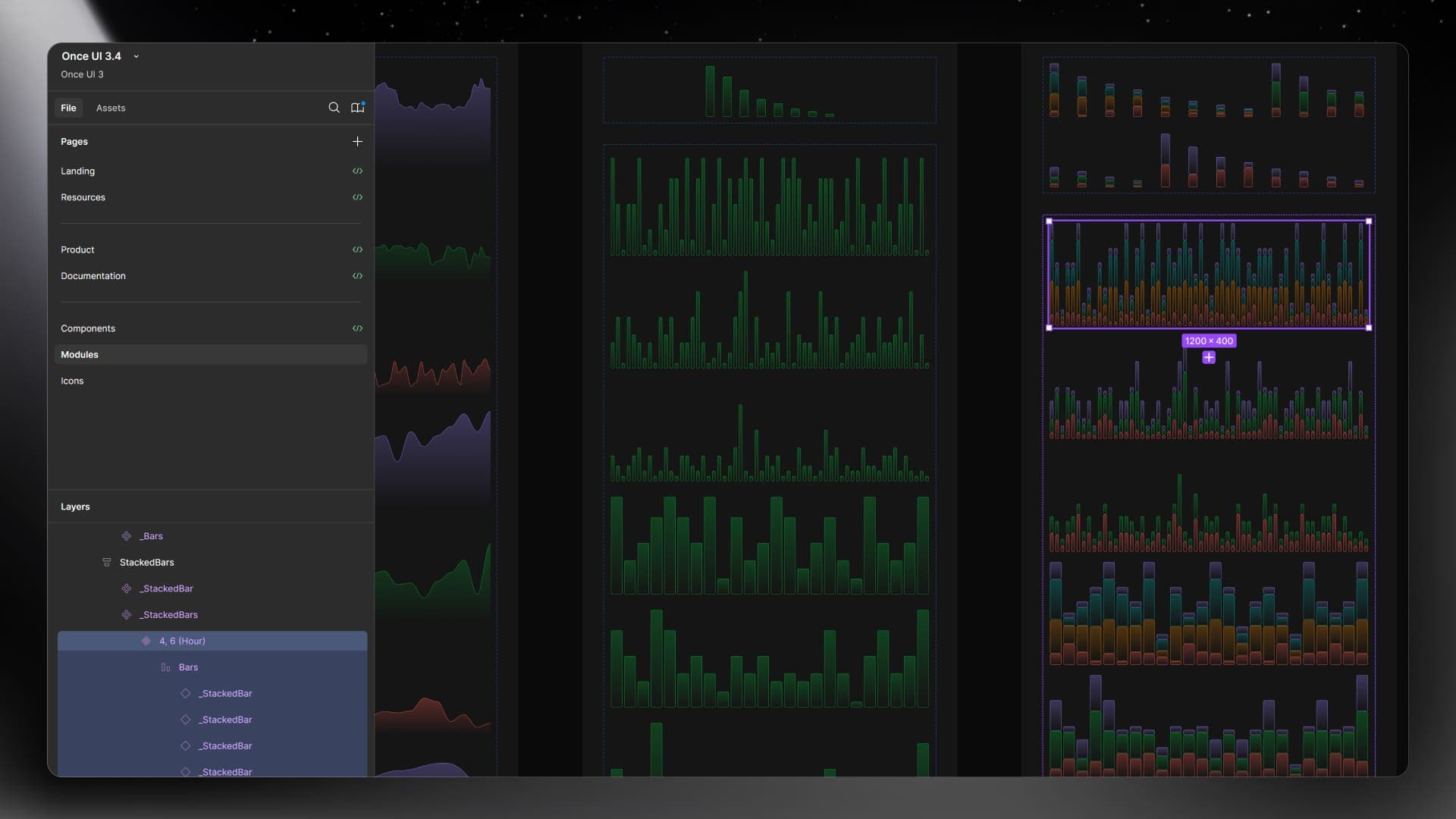Select the File tab

[x=68, y=107]
